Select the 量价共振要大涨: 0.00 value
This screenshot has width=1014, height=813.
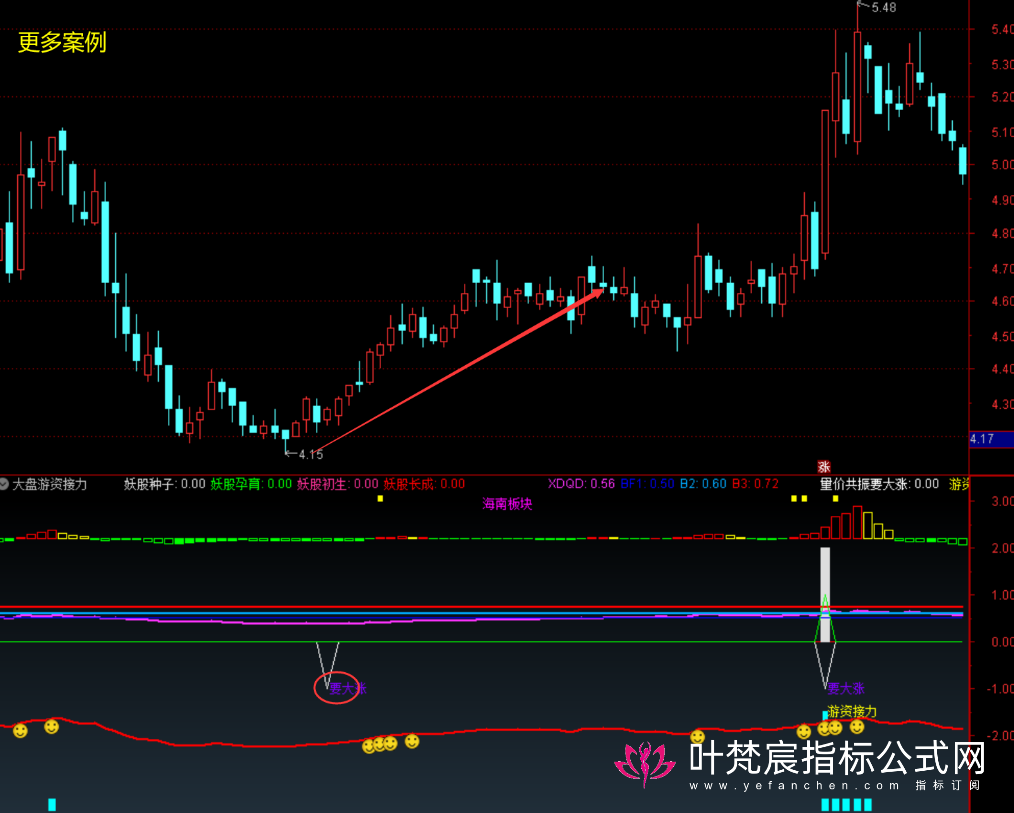(879, 484)
